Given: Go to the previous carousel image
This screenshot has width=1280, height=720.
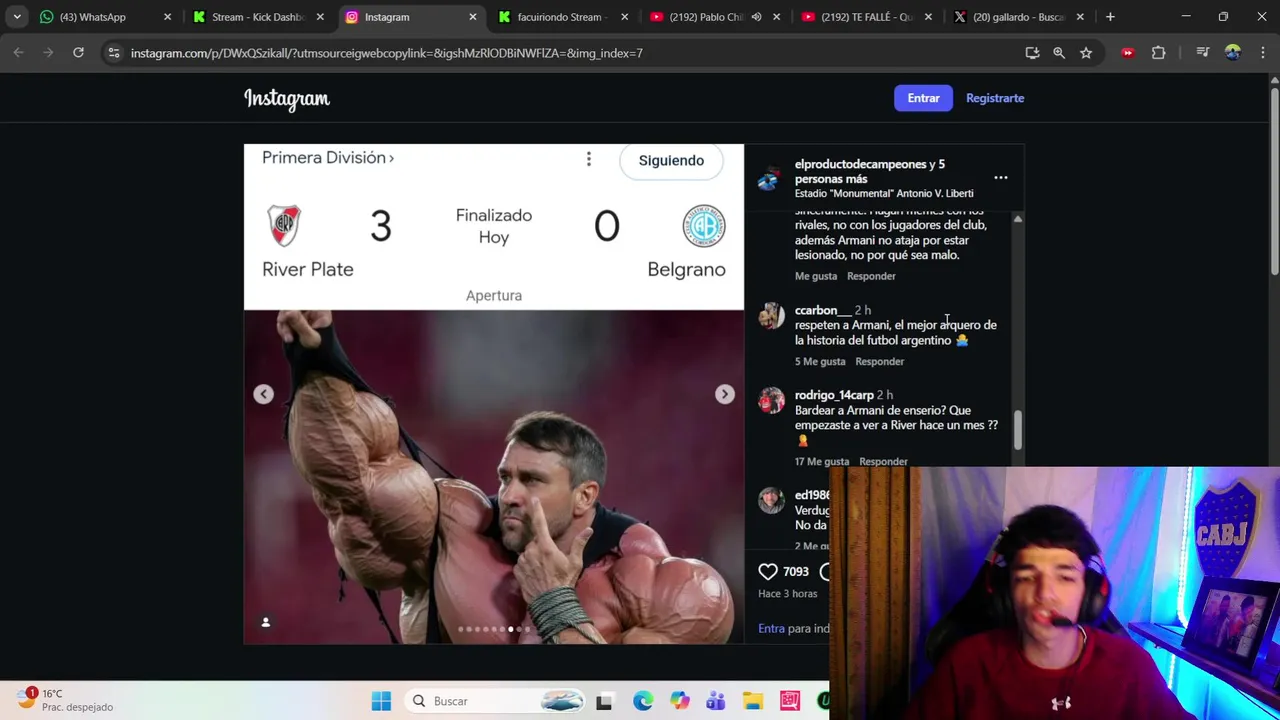Looking at the screenshot, I should click(x=263, y=394).
